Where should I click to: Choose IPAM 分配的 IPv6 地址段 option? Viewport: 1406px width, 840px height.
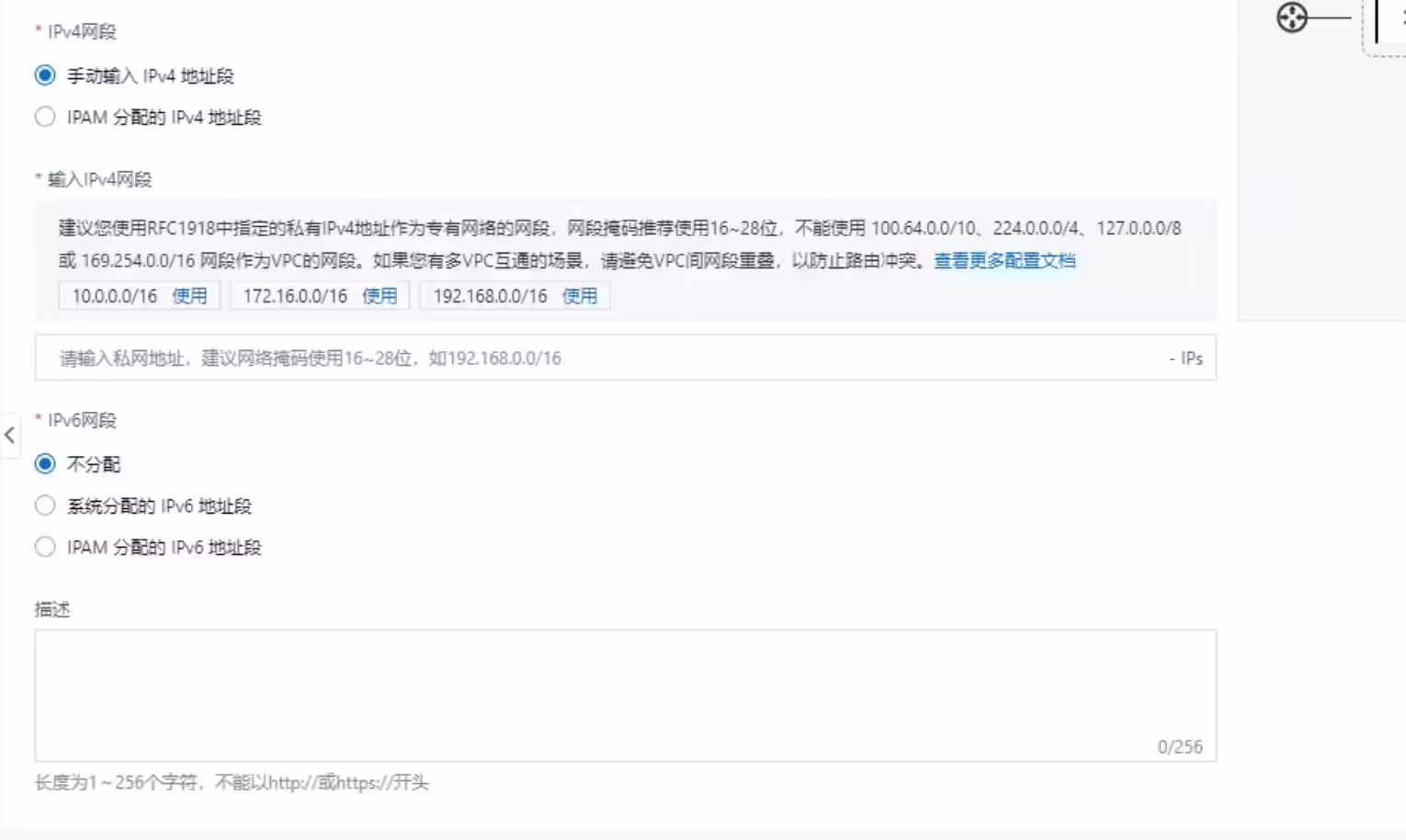point(45,547)
